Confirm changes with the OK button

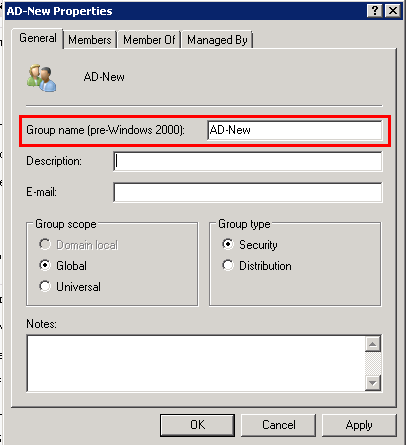pyautogui.click(x=197, y=425)
